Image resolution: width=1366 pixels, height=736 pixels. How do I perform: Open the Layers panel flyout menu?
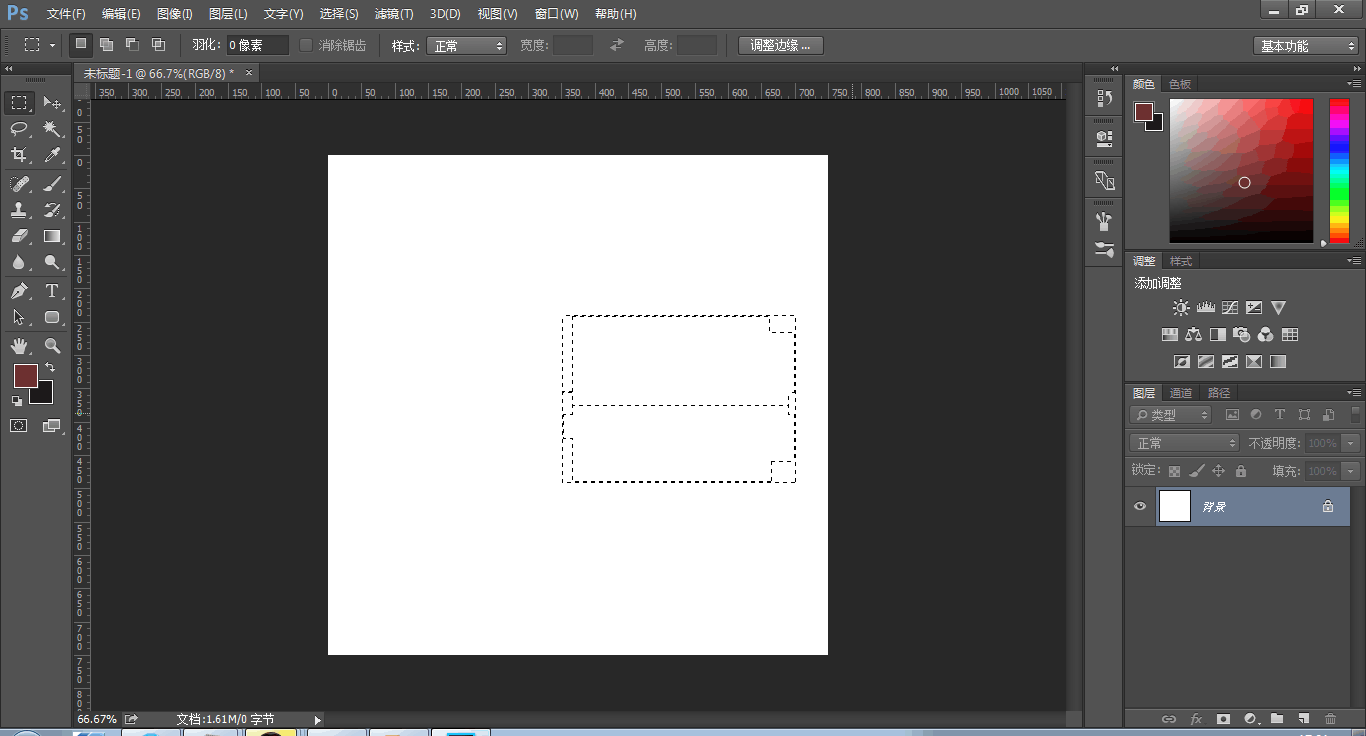(x=1354, y=393)
